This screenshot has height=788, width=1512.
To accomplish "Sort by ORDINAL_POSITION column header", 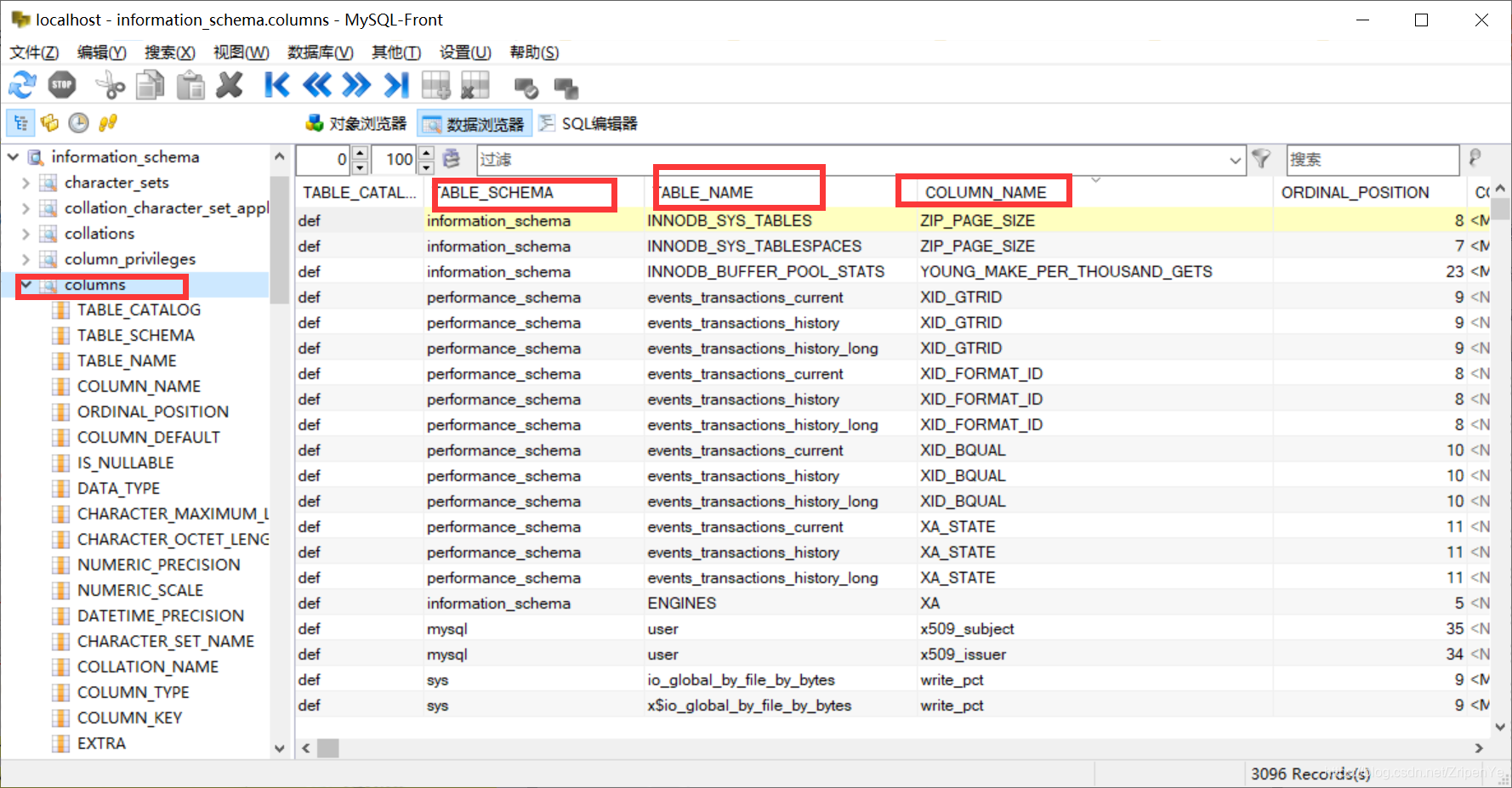I will (1370, 193).
